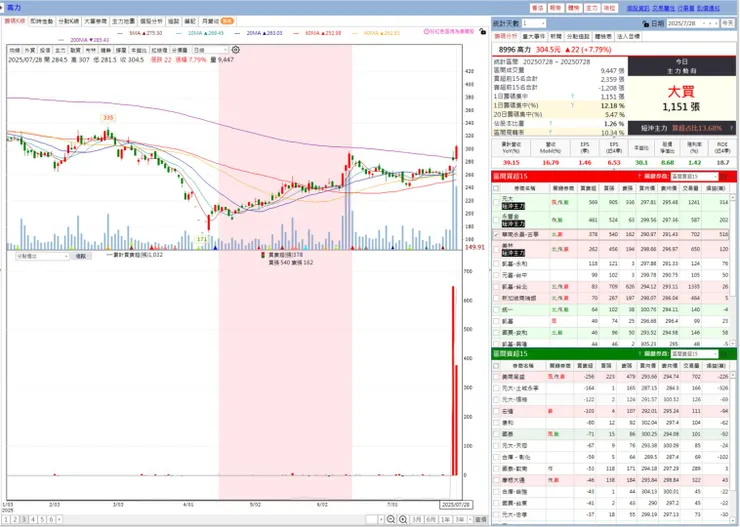Expand page-number arrow after page 6
Screen dimensions: 740x527
point(59,519)
